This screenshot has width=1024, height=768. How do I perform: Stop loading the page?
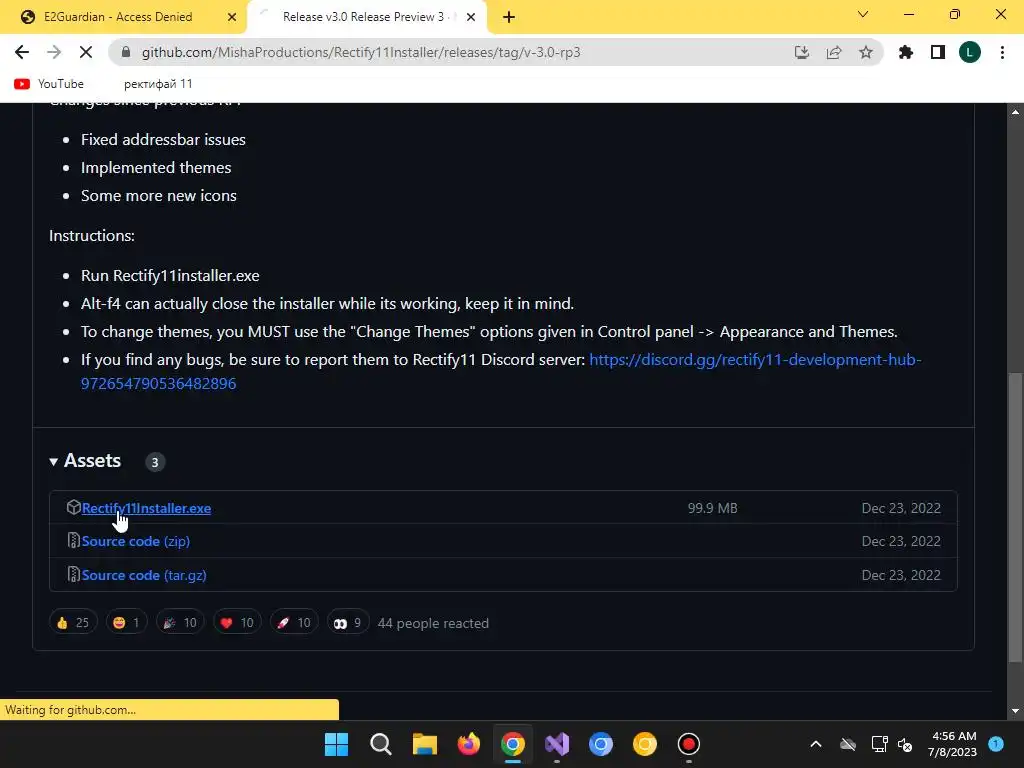click(x=86, y=52)
